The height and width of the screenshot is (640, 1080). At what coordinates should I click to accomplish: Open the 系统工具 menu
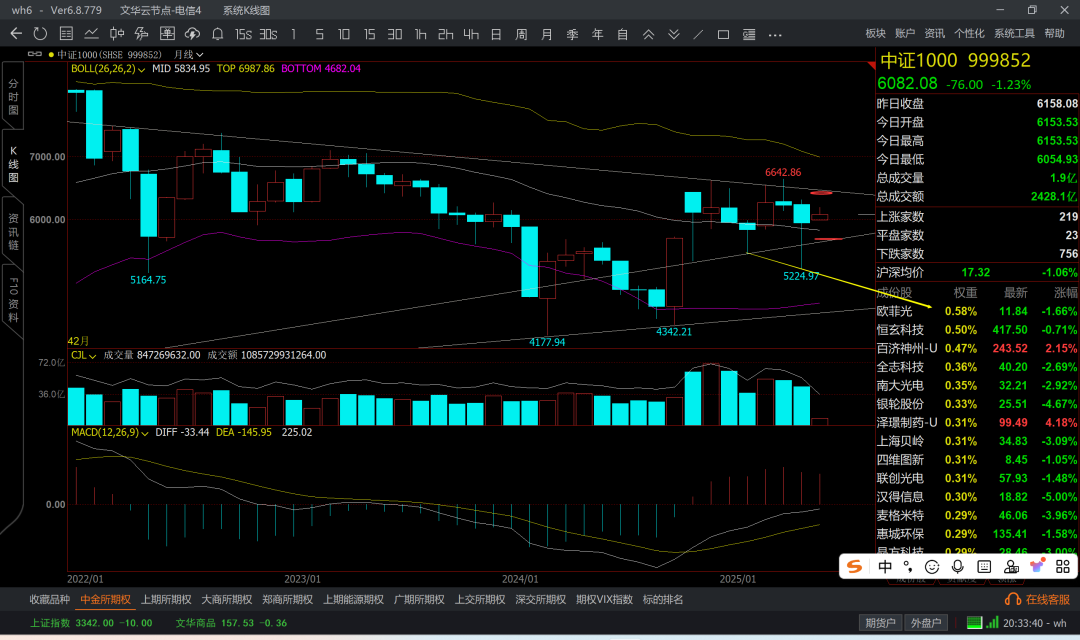1014,34
